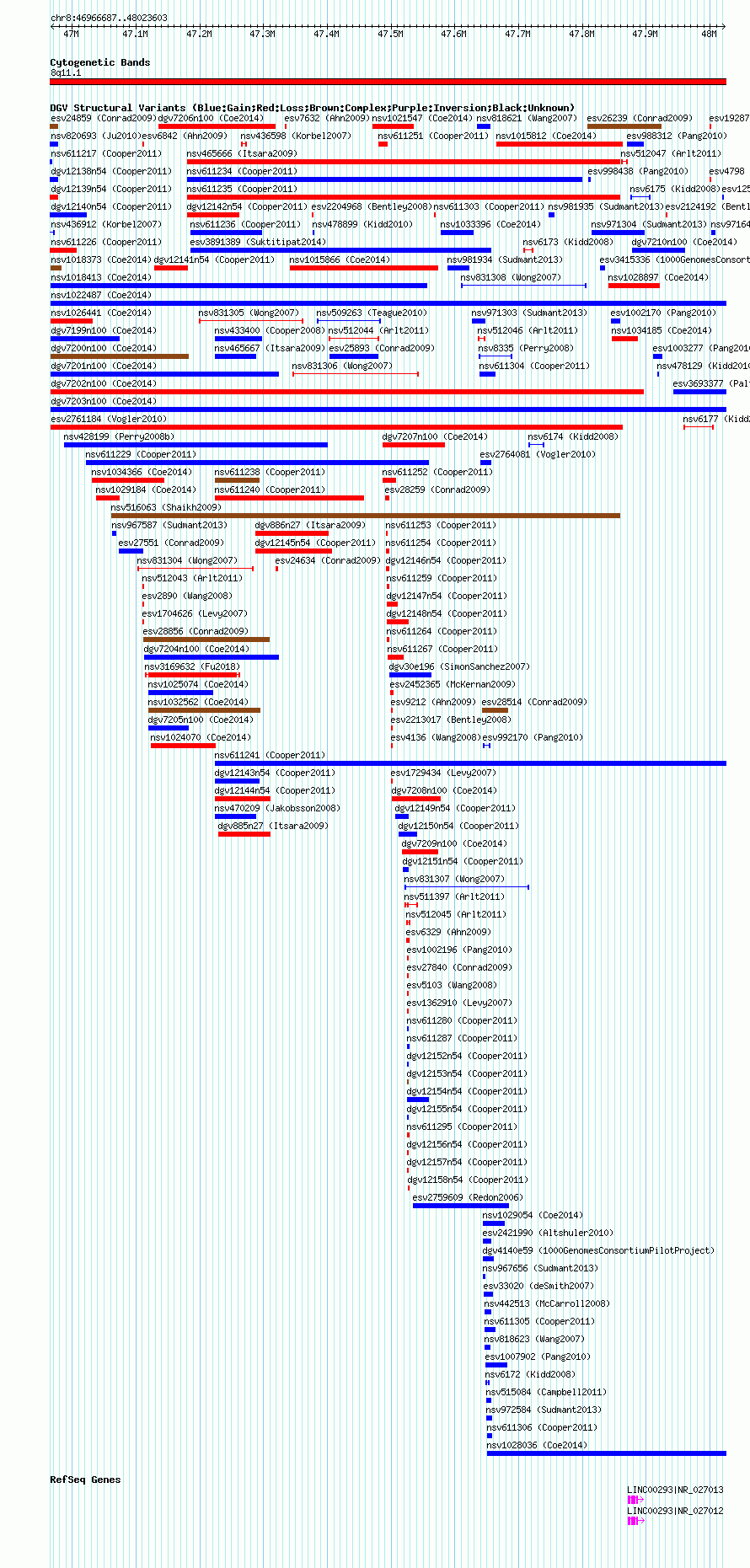The width and height of the screenshot is (750, 1568).
Task: Open variant nsv465666 (Itsara2009)
Action: click(x=242, y=153)
